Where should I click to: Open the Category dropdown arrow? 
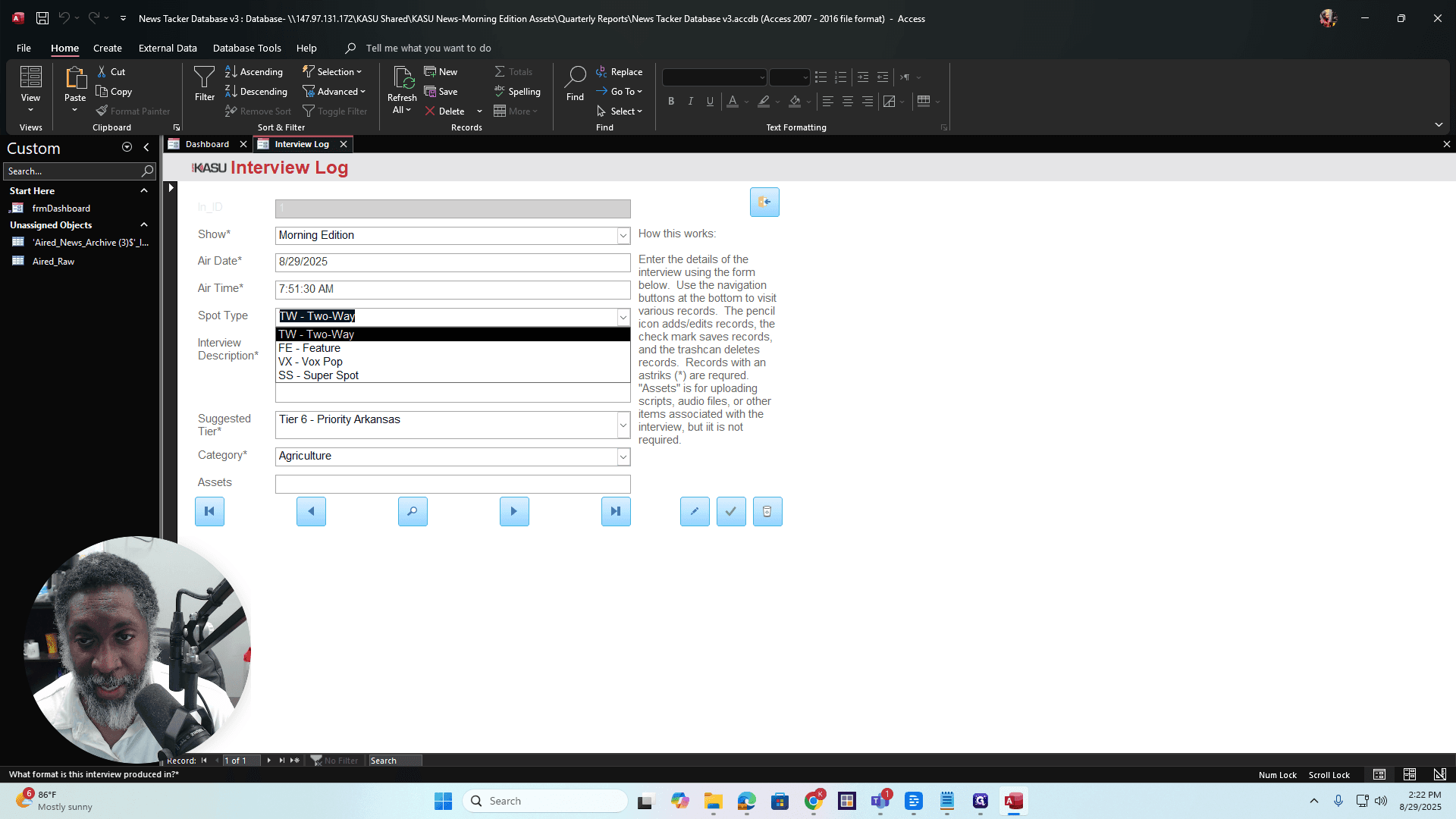[623, 457]
